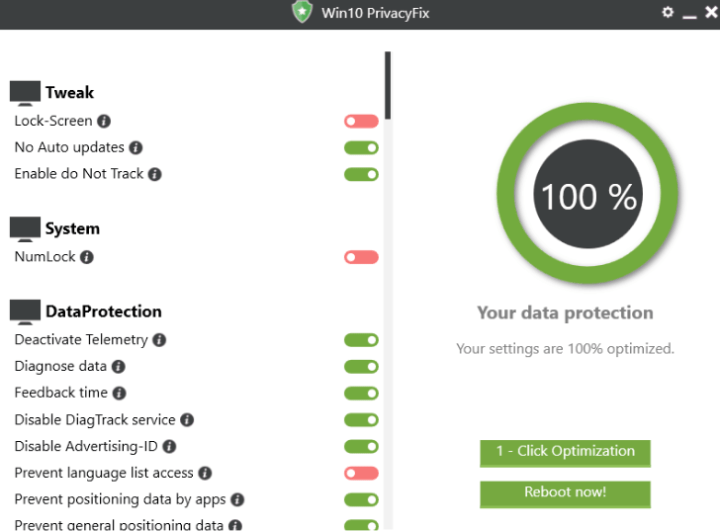
Task: Open info icon for Disable Advertising-ID
Action: pos(169,446)
